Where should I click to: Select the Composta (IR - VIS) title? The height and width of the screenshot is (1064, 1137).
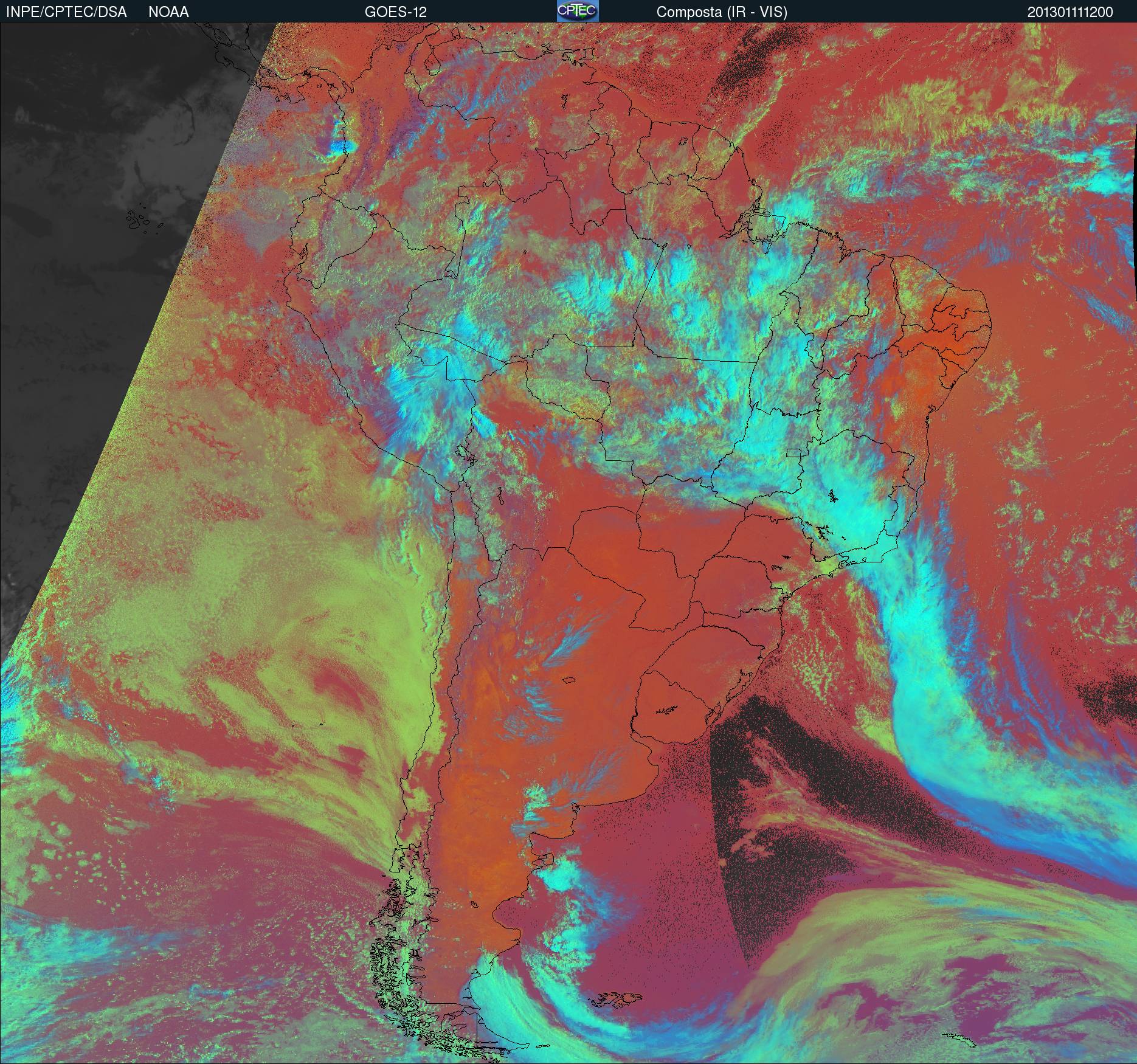(x=722, y=12)
